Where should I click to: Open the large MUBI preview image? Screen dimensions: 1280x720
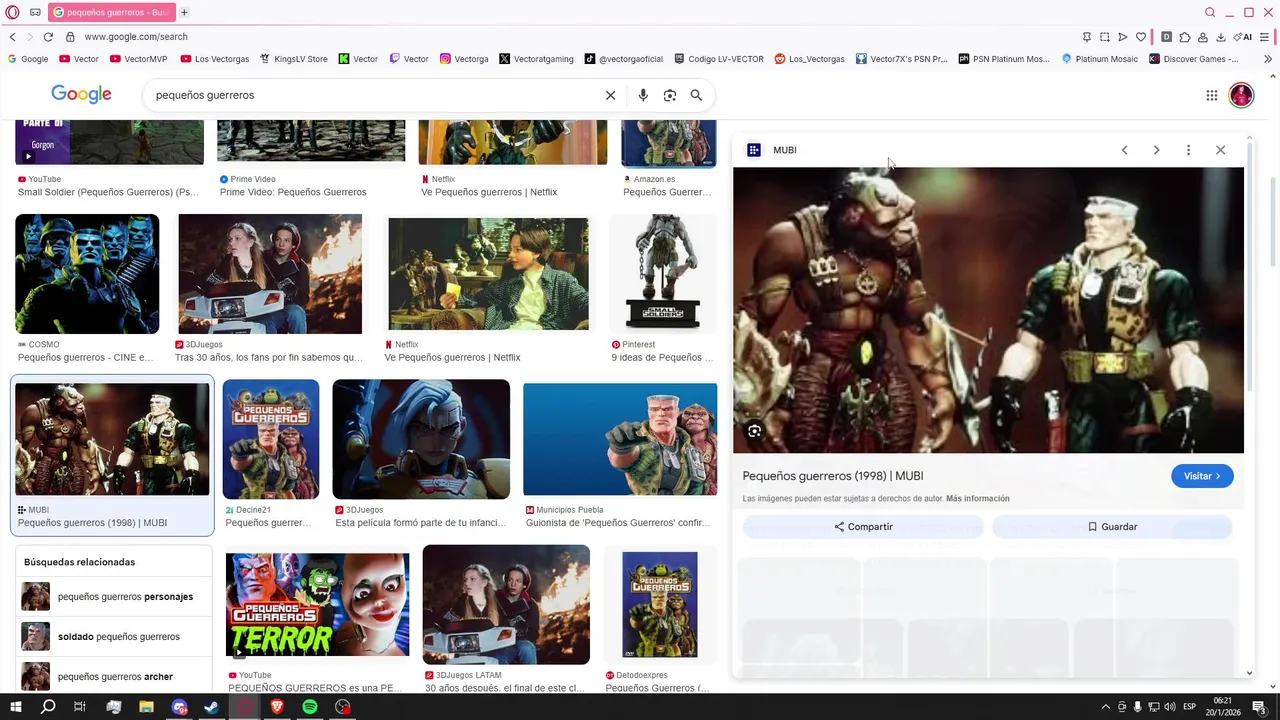[x=988, y=310]
